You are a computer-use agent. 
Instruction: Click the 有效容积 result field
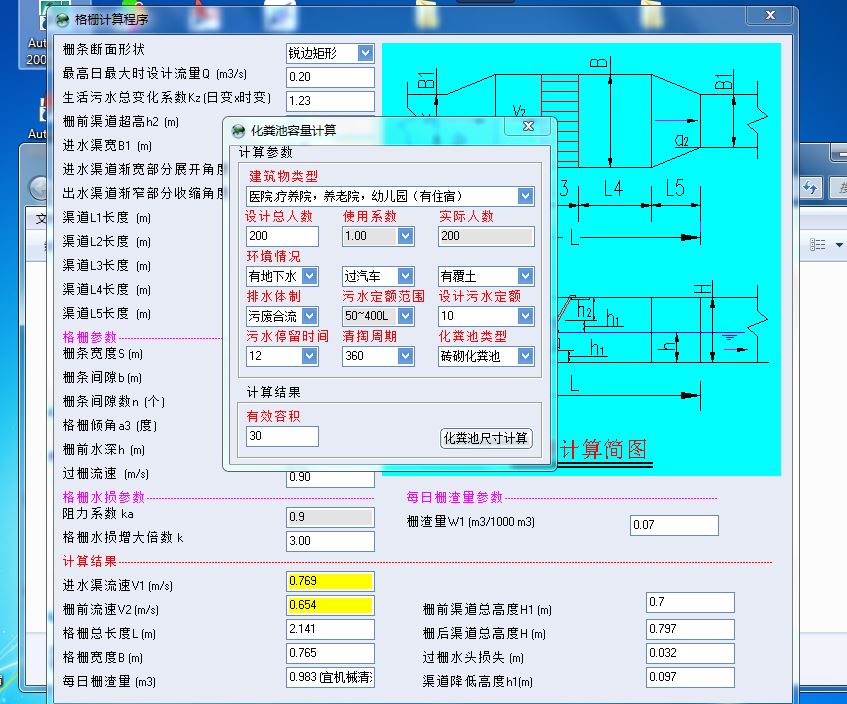(282, 436)
